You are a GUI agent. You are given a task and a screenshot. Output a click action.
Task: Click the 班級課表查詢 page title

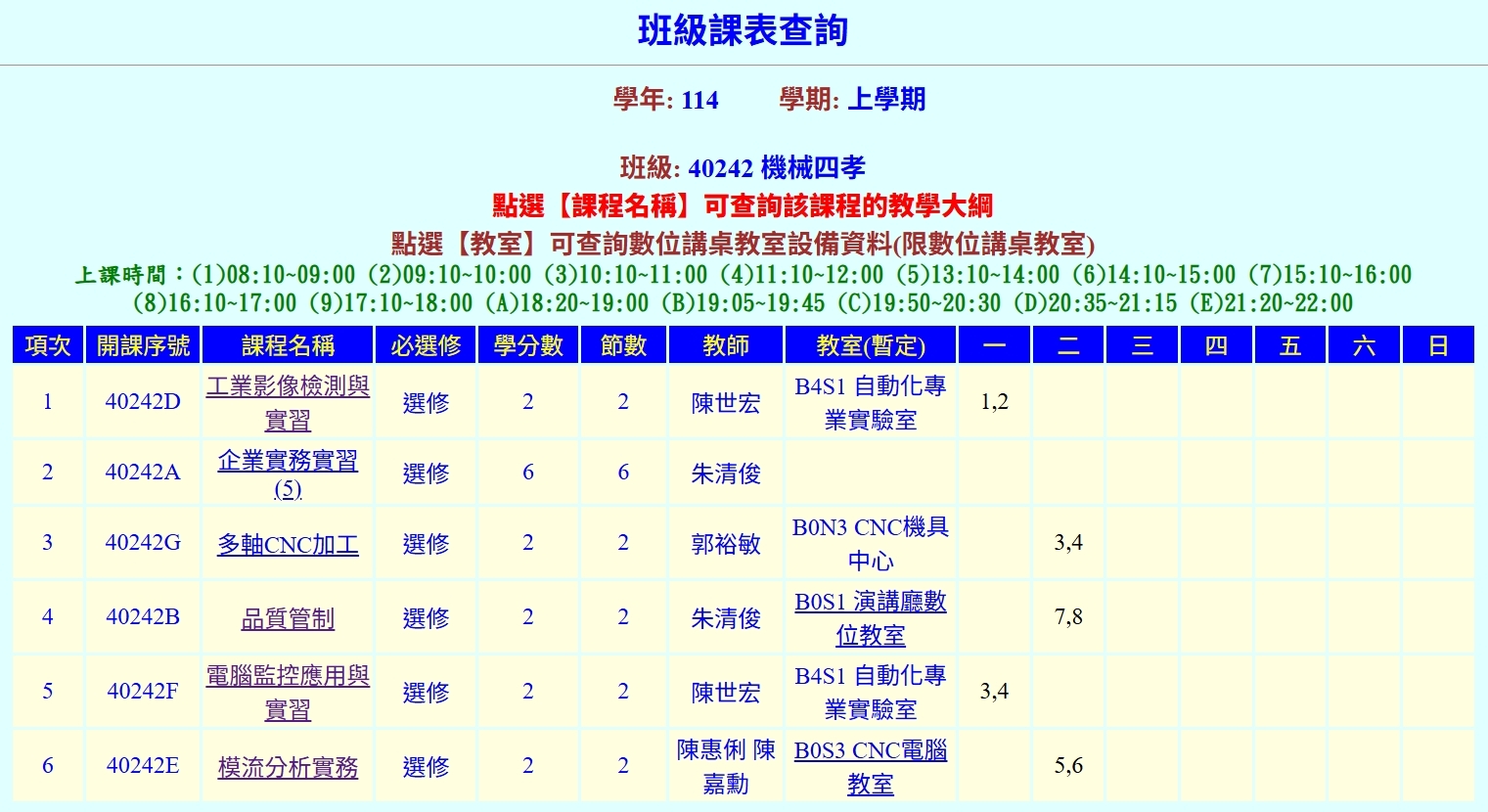coord(743,31)
